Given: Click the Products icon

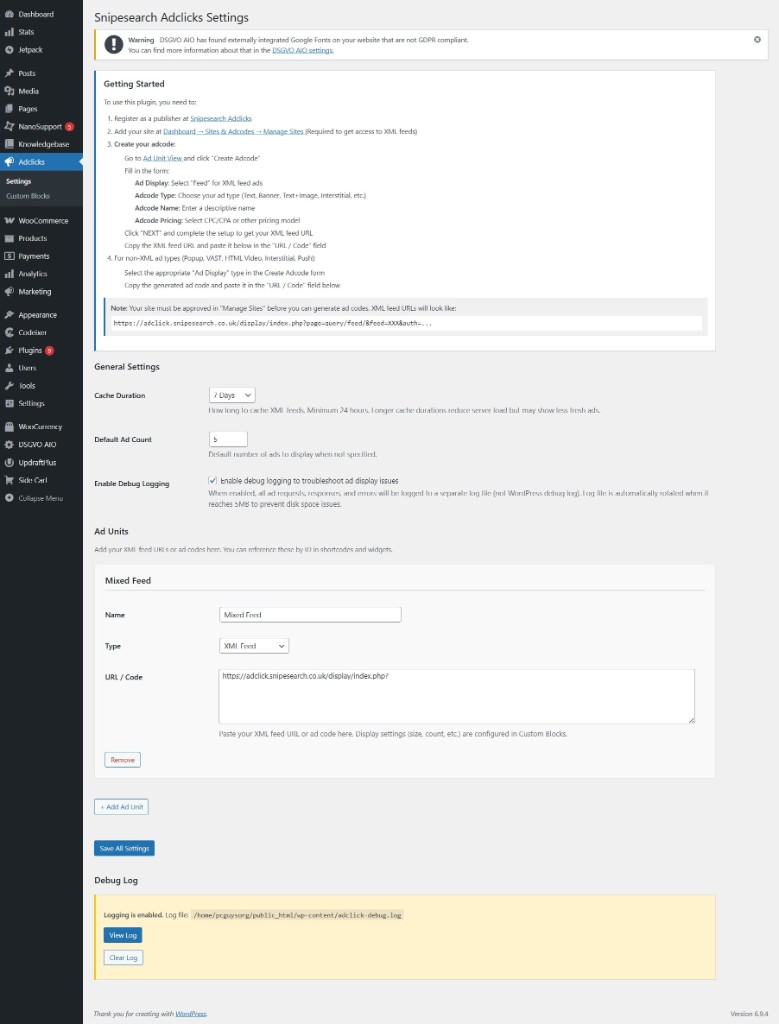Looking at the screenshot, I should [9, 238].
